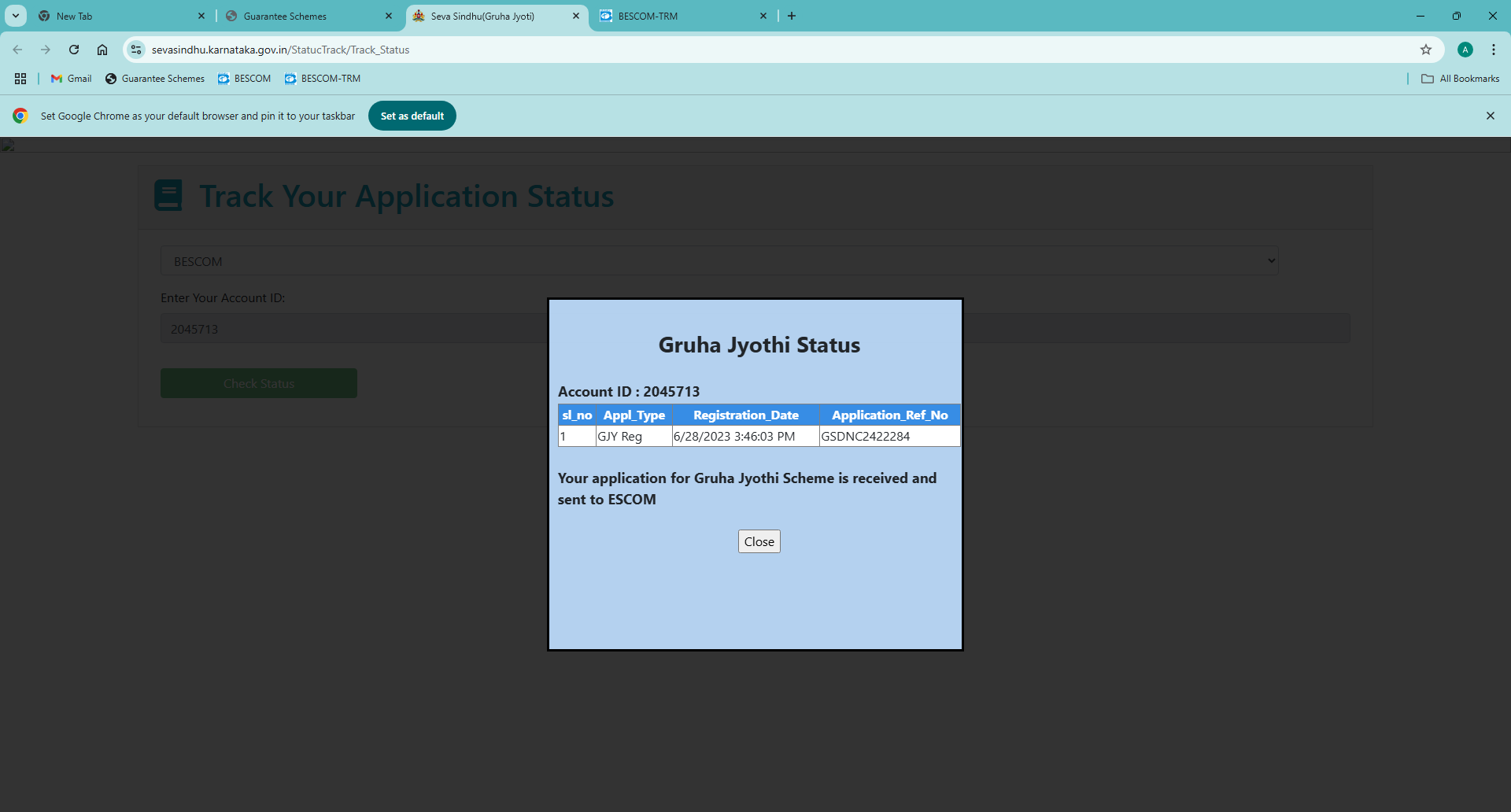Open the browser home page
1511x812 pixels.
click(102, 50)
